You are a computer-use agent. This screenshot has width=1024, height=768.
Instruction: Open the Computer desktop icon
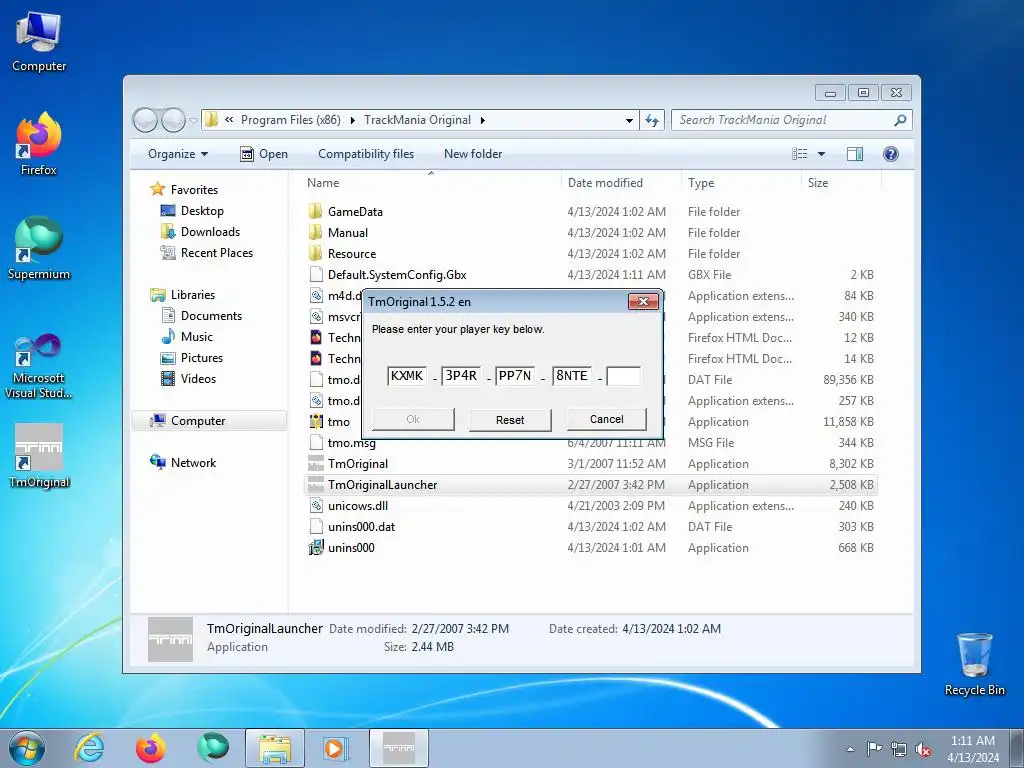coord(39,42)
